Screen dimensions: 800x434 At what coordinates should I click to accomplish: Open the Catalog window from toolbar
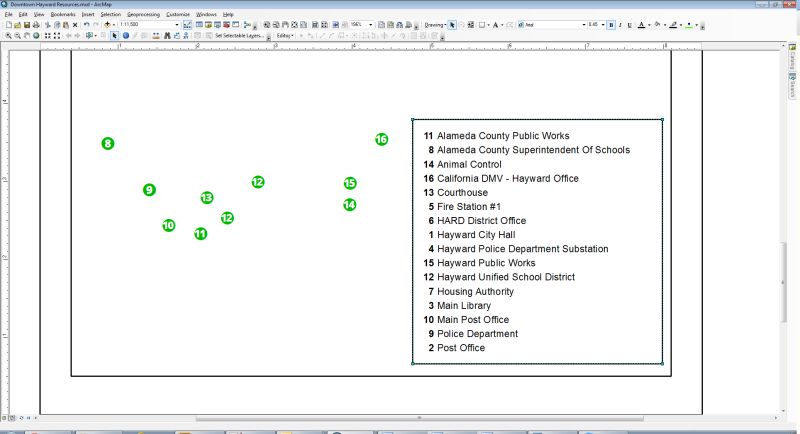coord(208,24)
